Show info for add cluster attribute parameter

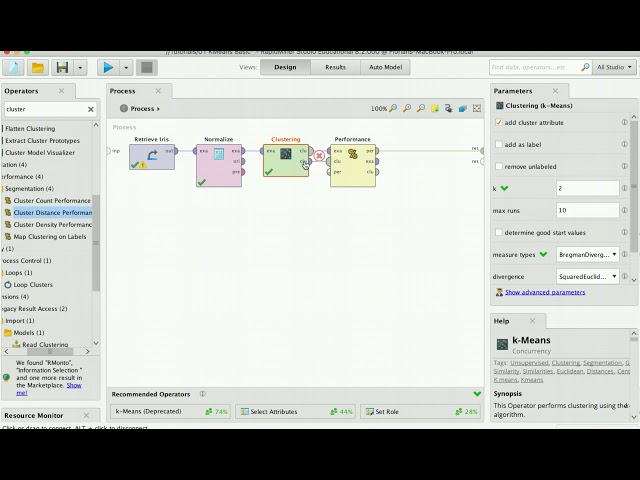point(624,122)
